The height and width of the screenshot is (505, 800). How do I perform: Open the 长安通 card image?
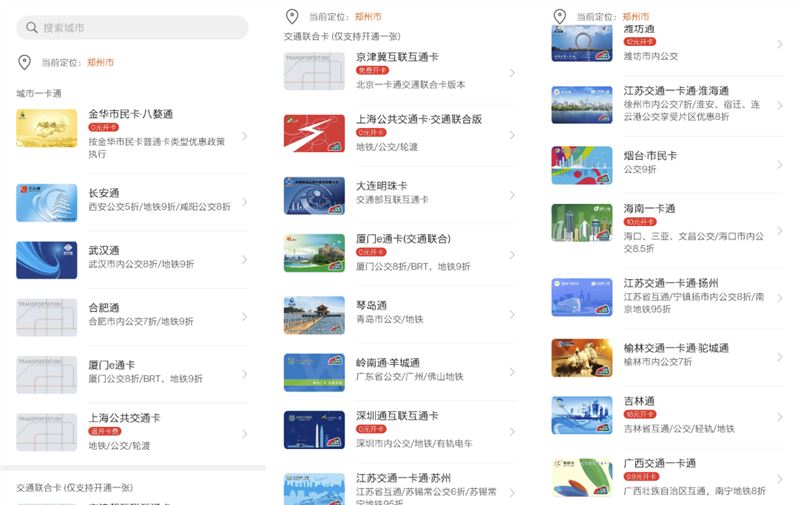(46, 203)
